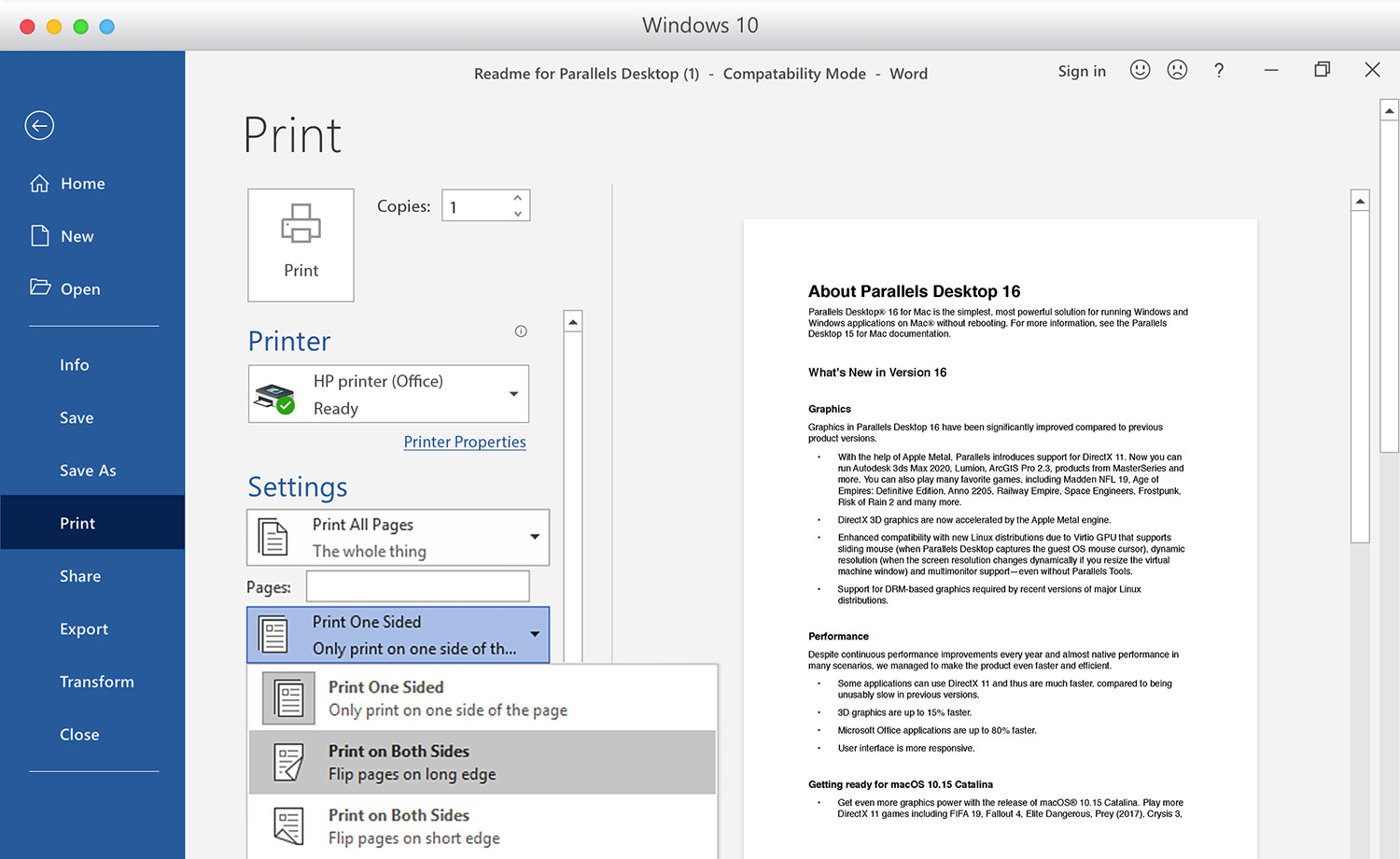Click into the Pages input field
Viewport: 1400px width, 859px height.
point(417,586)
